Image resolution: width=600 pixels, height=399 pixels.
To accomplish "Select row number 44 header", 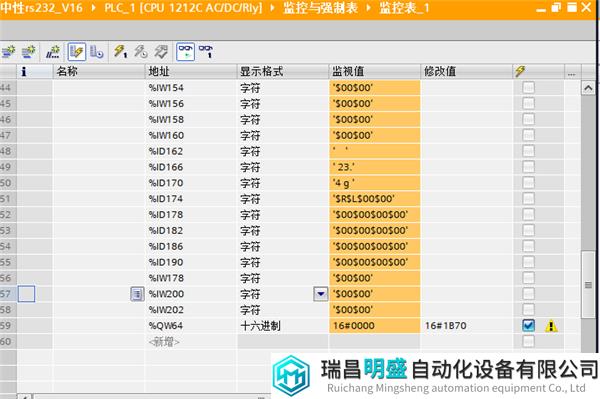I will pos(8,88).
